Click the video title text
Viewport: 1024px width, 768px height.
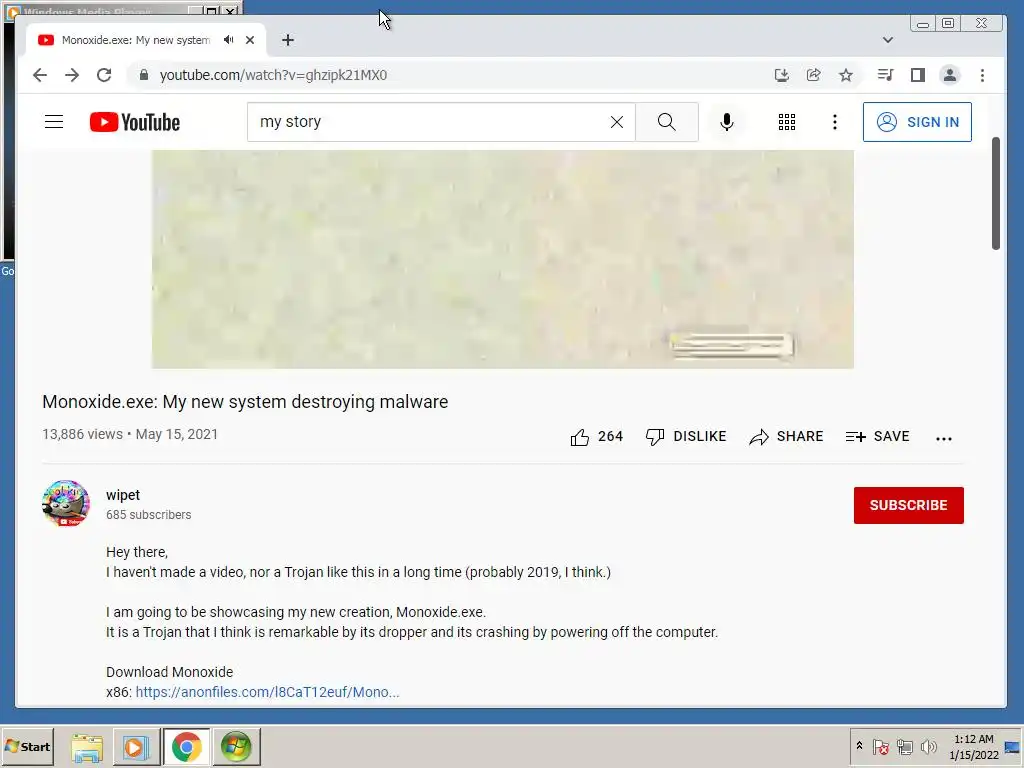245,402
